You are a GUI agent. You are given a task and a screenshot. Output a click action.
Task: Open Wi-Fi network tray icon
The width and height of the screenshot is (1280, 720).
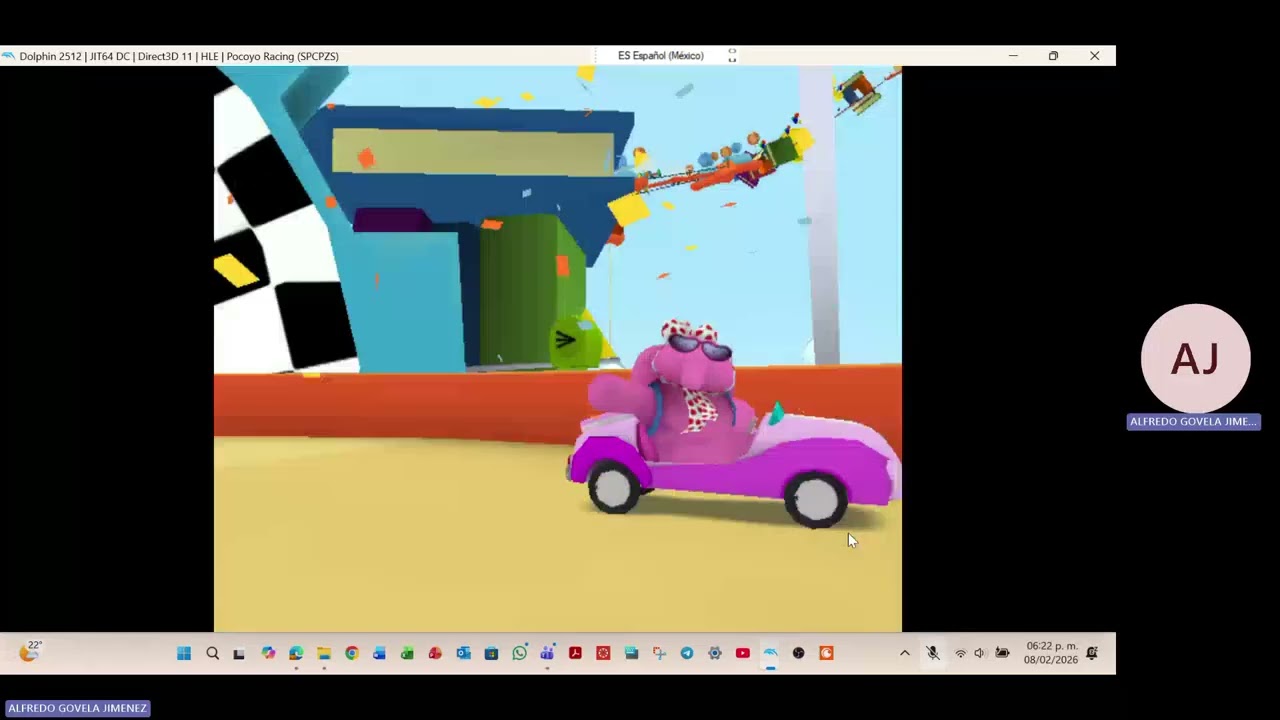tap(960, 653)
